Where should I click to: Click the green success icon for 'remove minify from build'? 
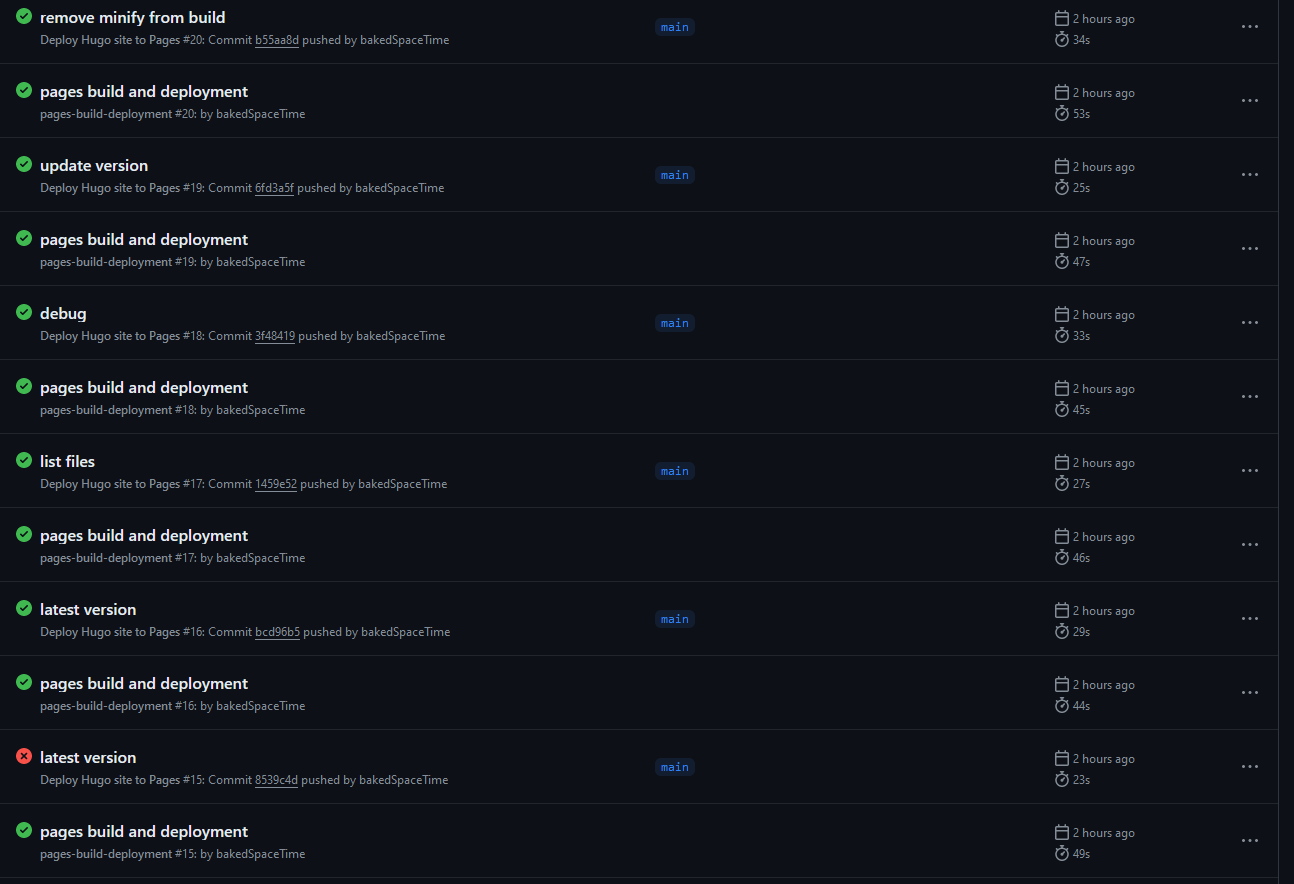click(x=23, y=17)
